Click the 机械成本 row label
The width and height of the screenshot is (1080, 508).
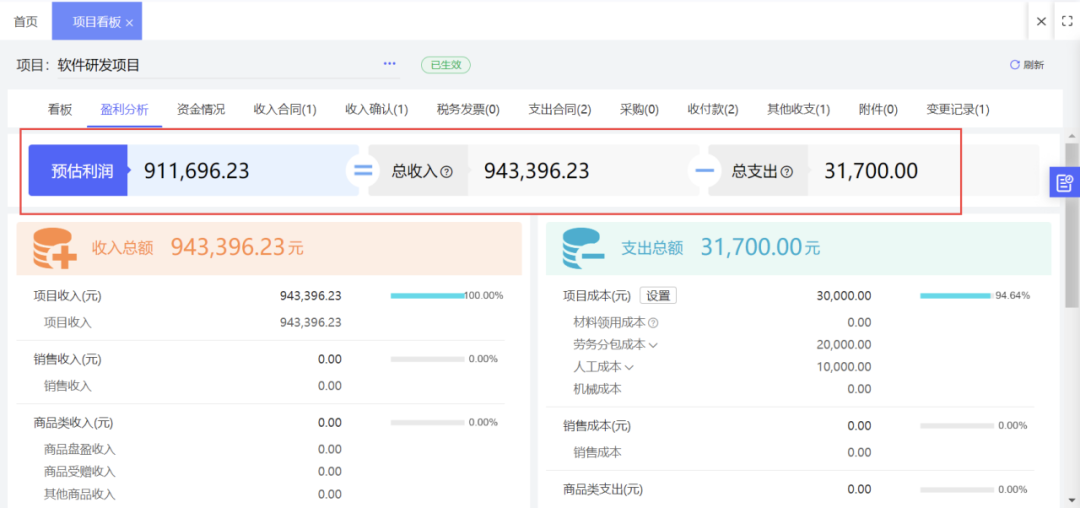[x=597, y=389]
